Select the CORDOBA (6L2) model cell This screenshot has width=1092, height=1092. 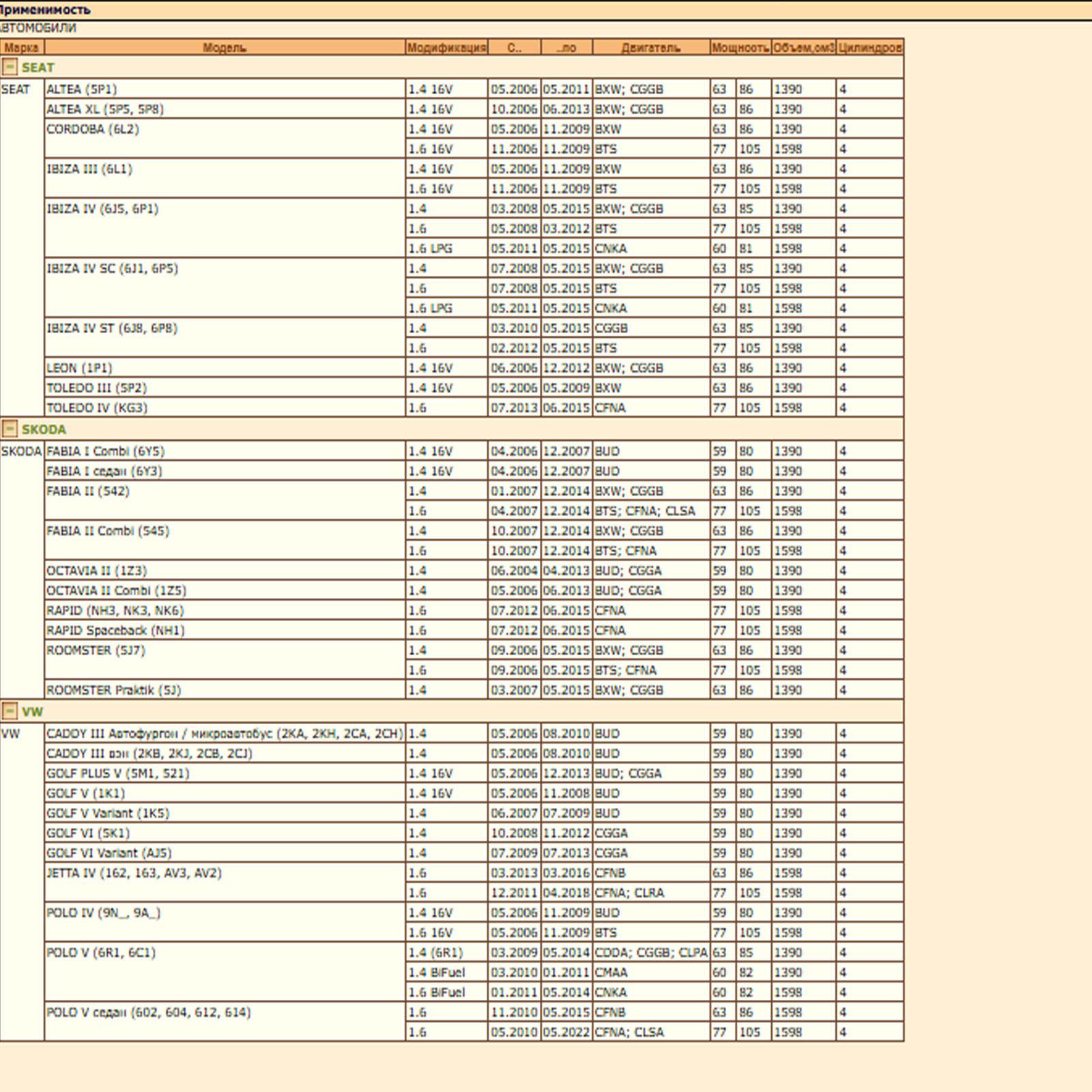click(x=93, y=130)
